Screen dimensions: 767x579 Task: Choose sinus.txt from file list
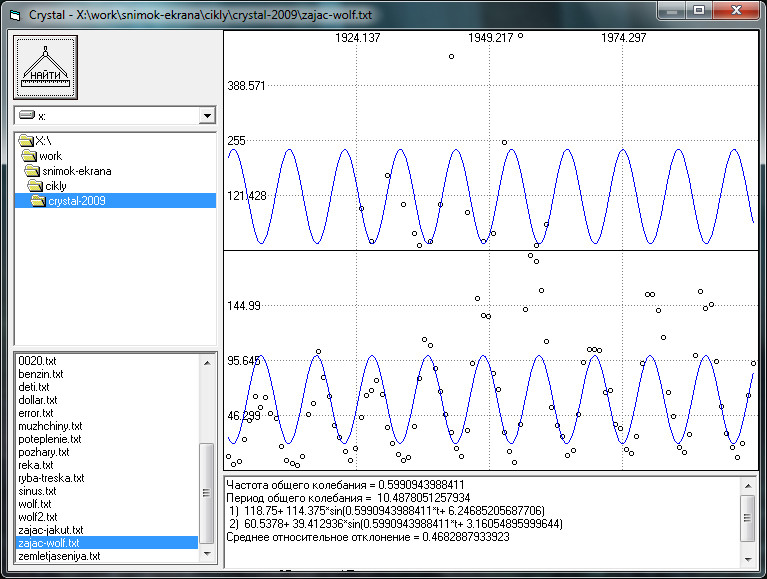(x=38, y=491)
